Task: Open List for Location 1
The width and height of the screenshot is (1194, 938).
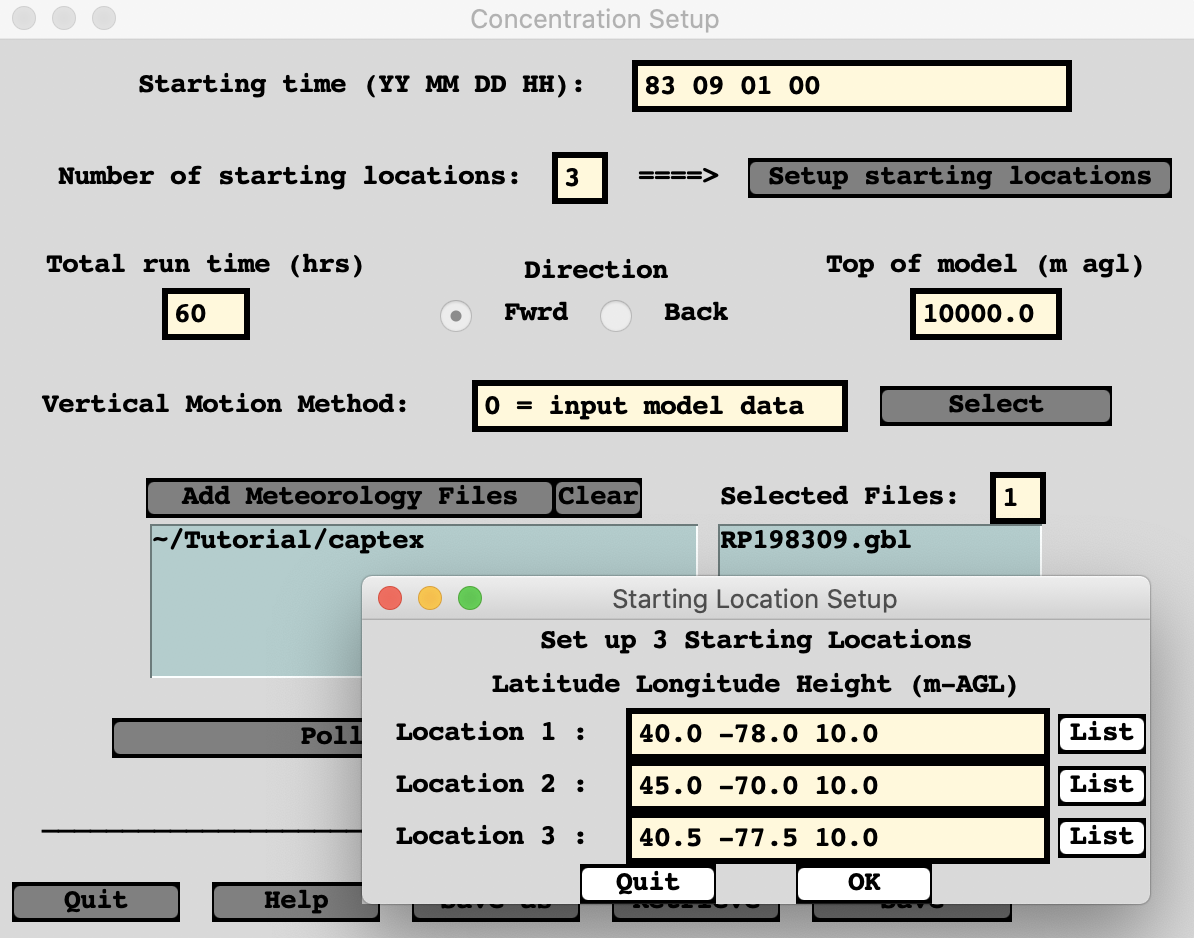Action: coord(1101,733)
